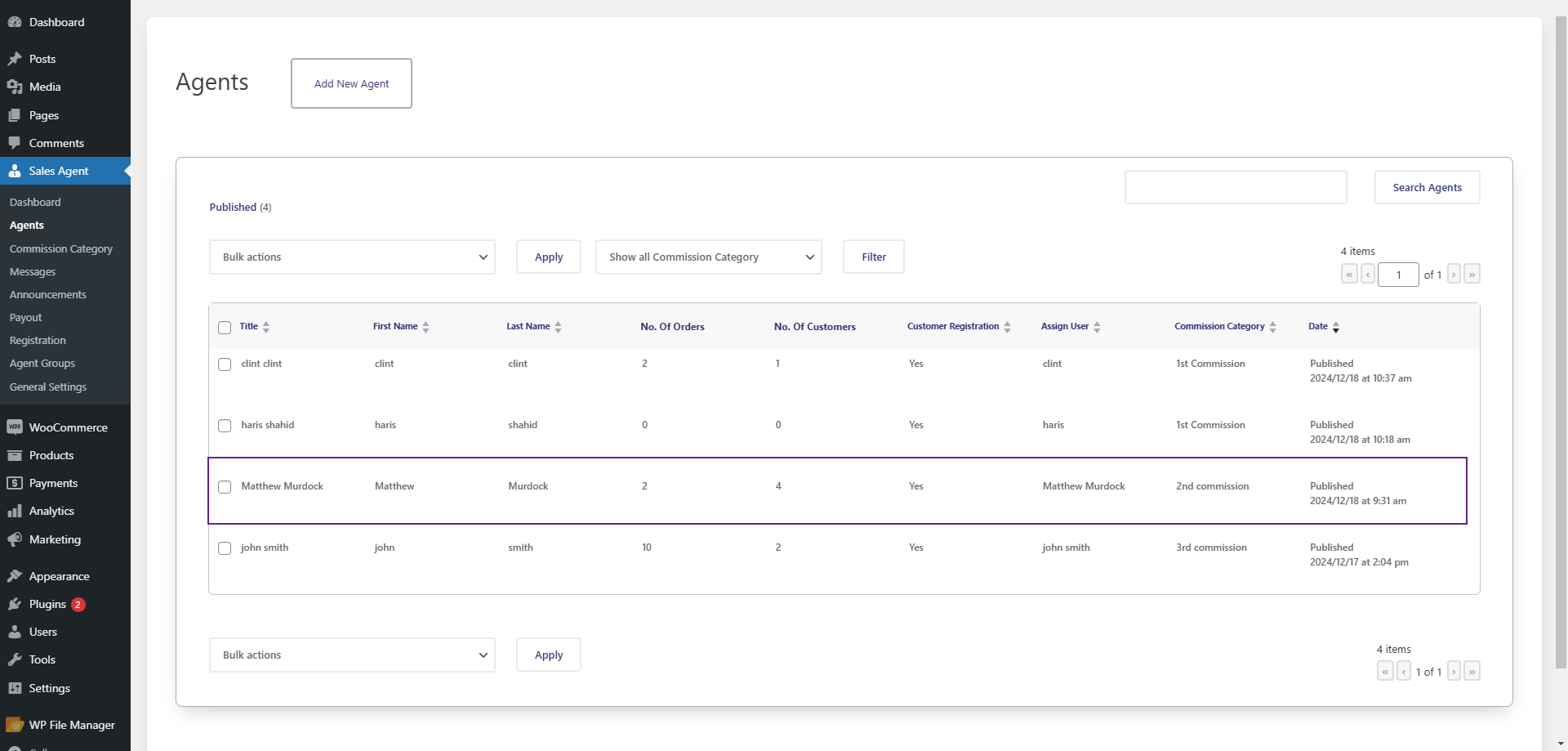Viewport: 1568px width, 751px height.
Task: Select the clint clint agent checkbox
Action: (x=225, y=364)
